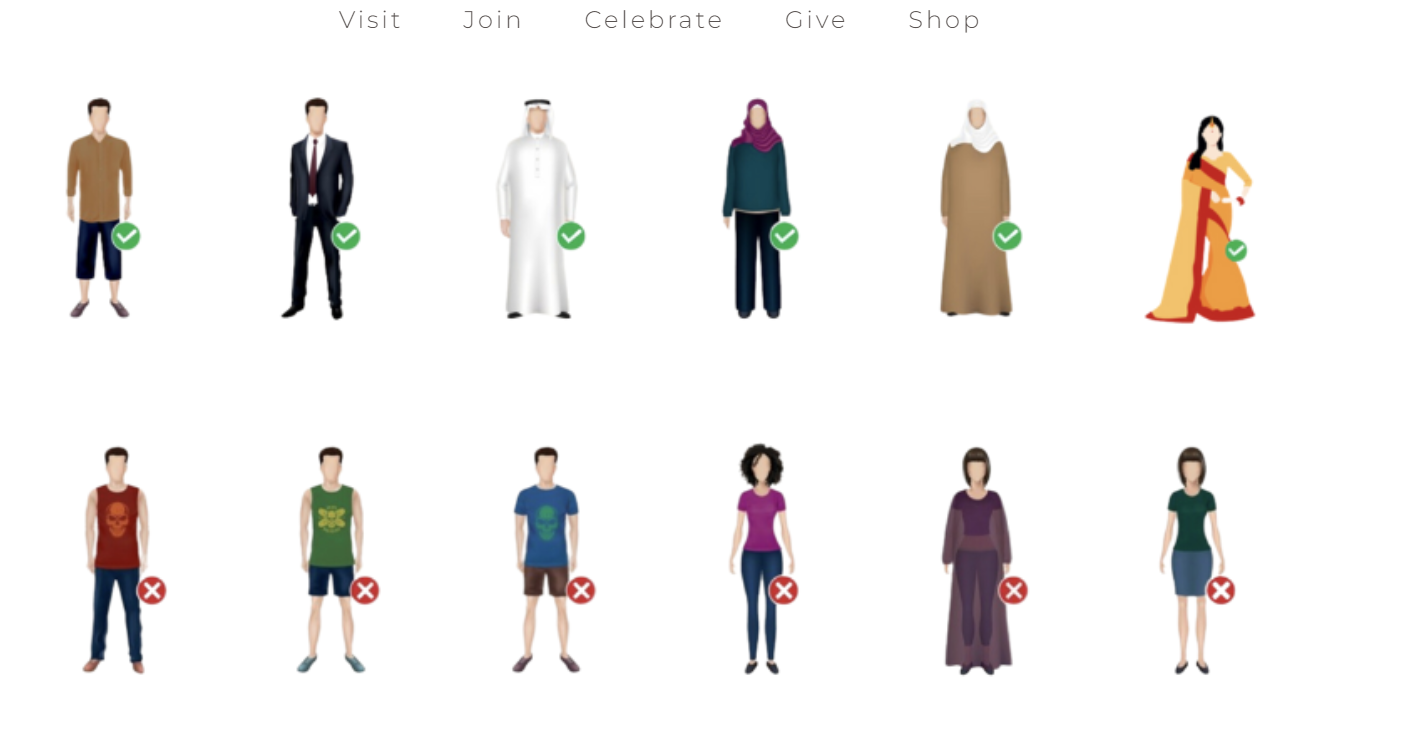Select the woman in purple hijab figure
This screenshot has height=750, width=1423.
pos(757,208)
